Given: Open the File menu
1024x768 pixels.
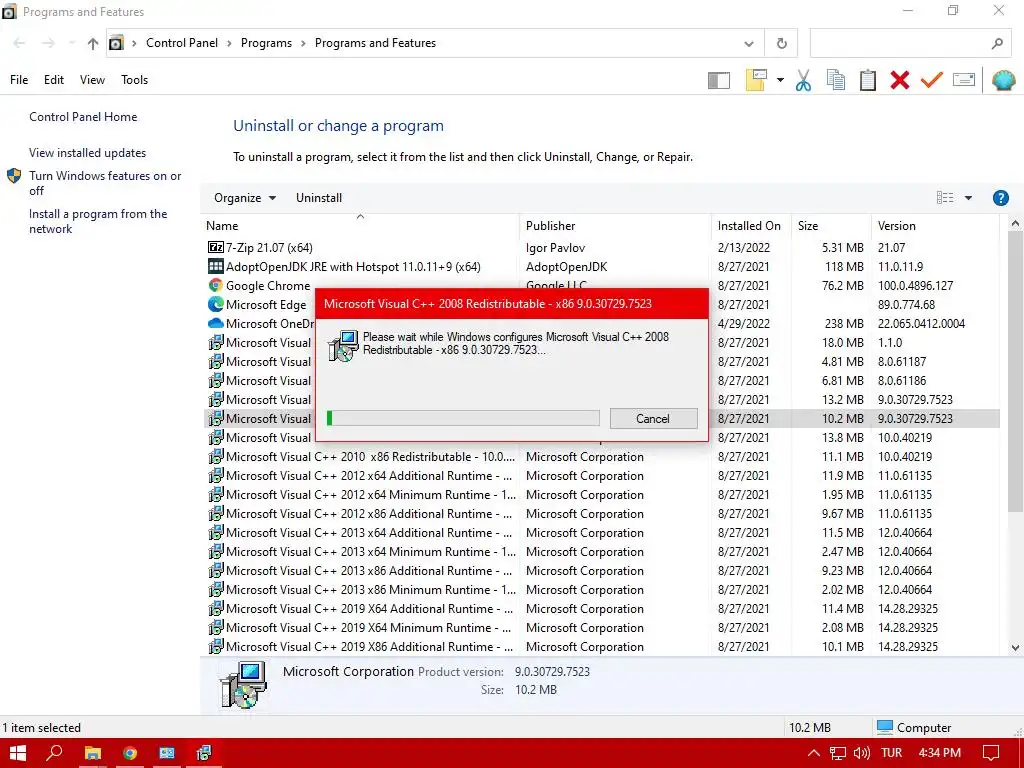Looking at the screenshot, I should [19, 80].
